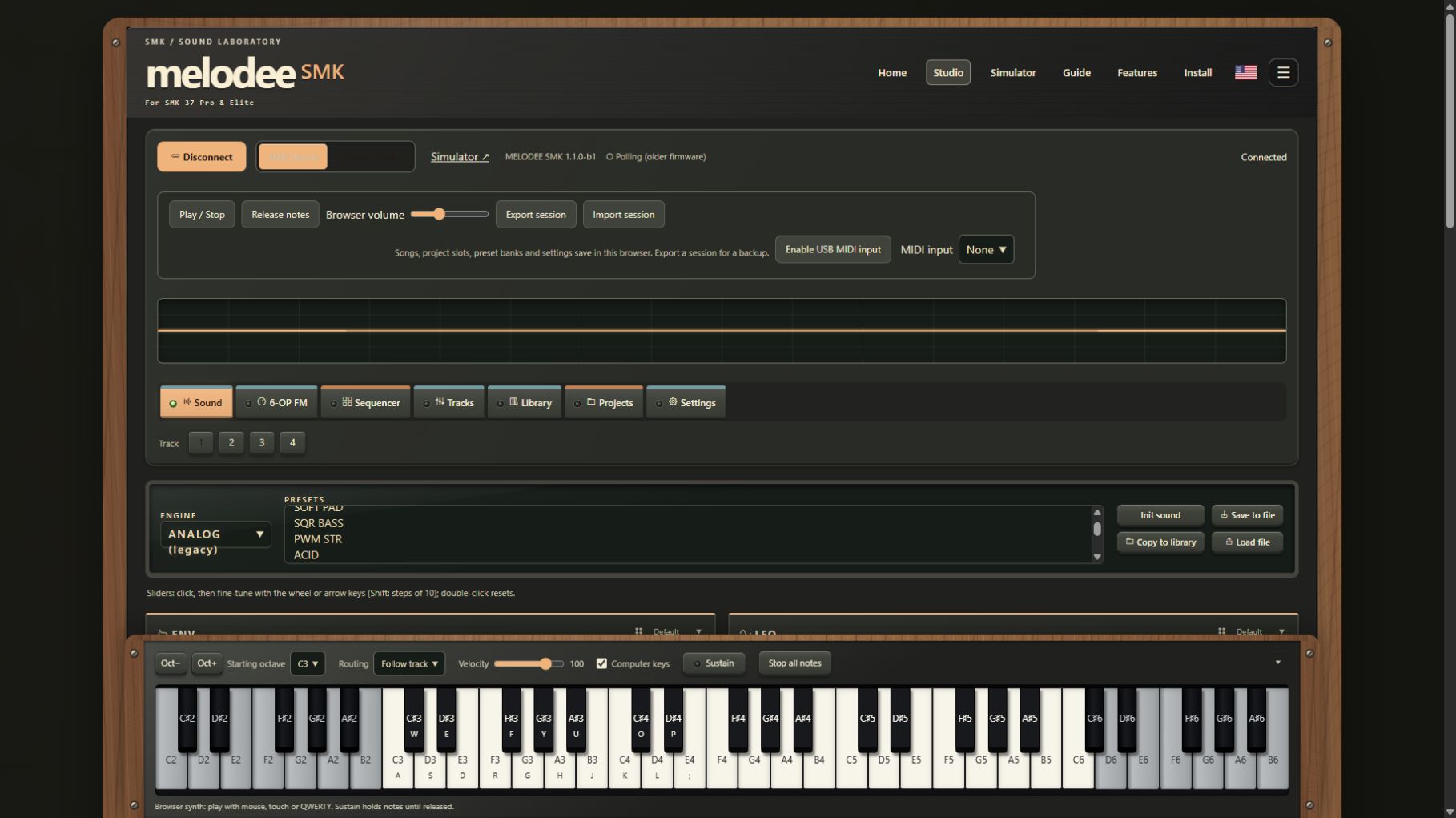Click the ENV panel drag handle icon
Image resolution: width=1456 pixels, height=818 pixels.
point(638,631)
